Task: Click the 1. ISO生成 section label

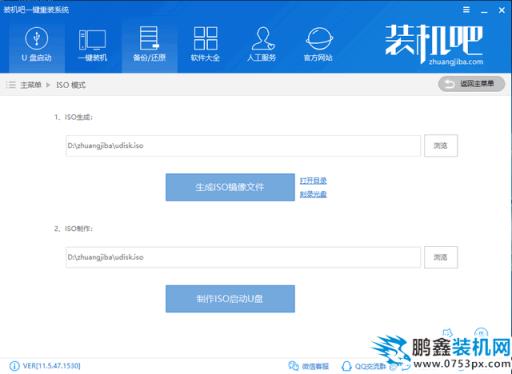Action: [74, 117]
